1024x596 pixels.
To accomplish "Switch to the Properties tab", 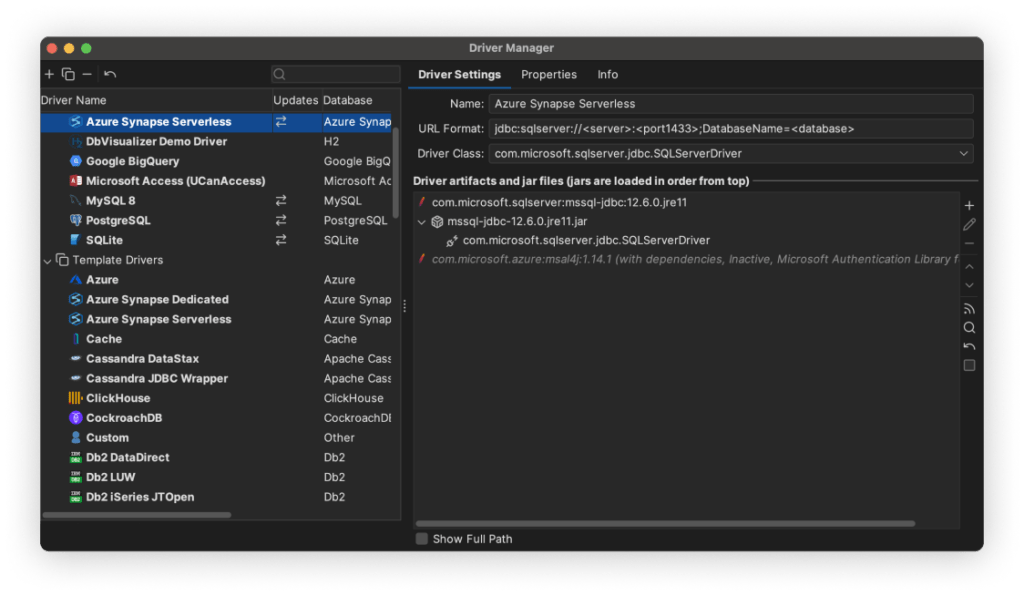I will pyautogui.click(x=549, y=74).
